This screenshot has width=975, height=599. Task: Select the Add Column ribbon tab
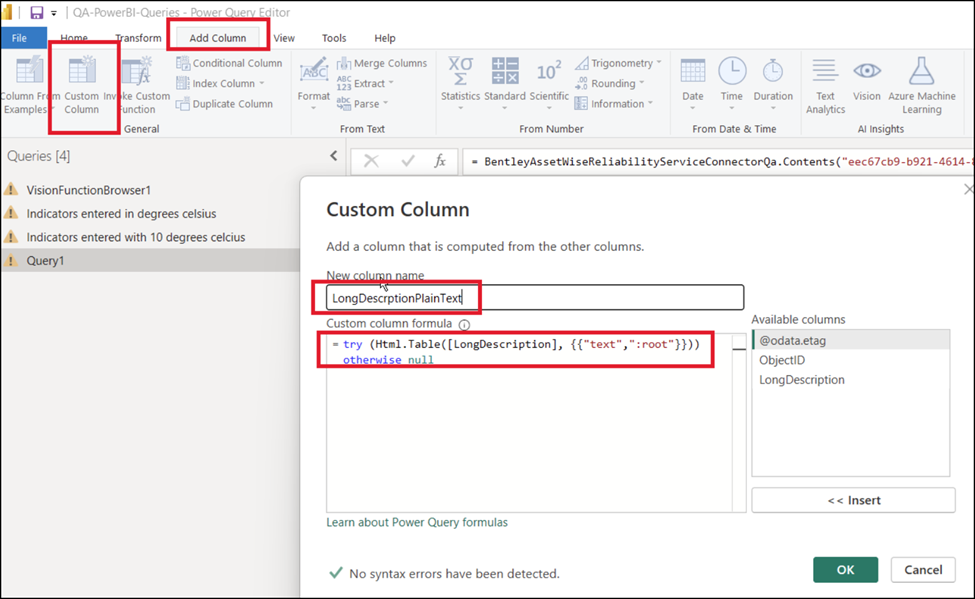point(218,38)
